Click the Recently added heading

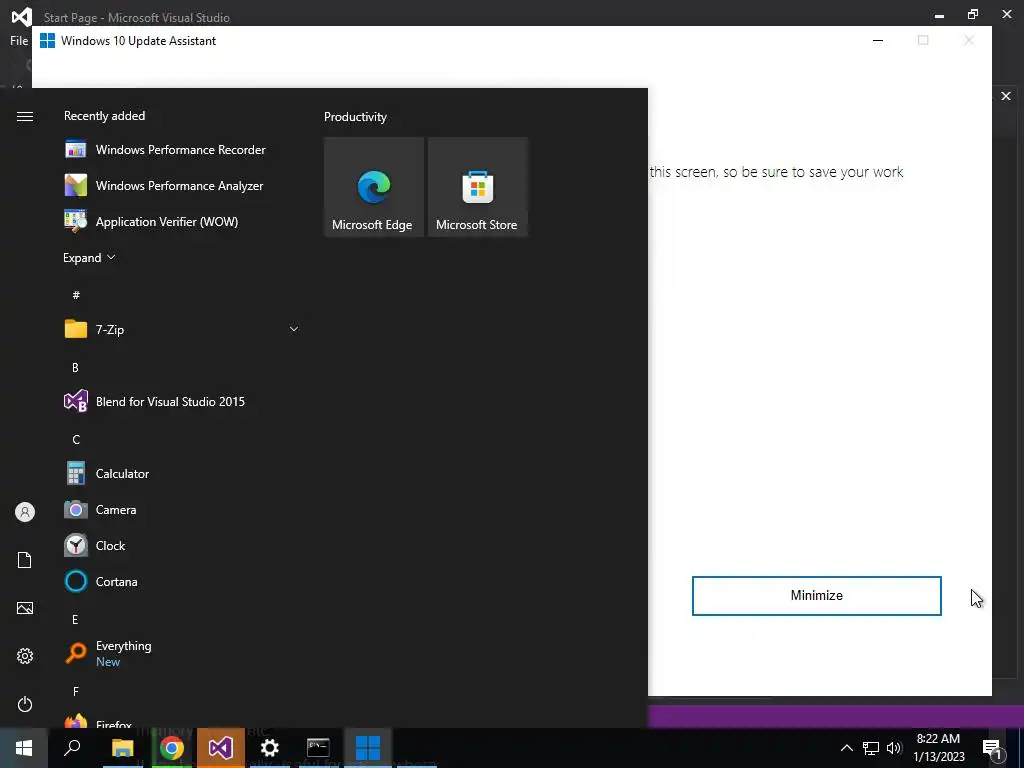tap(104, 116)
